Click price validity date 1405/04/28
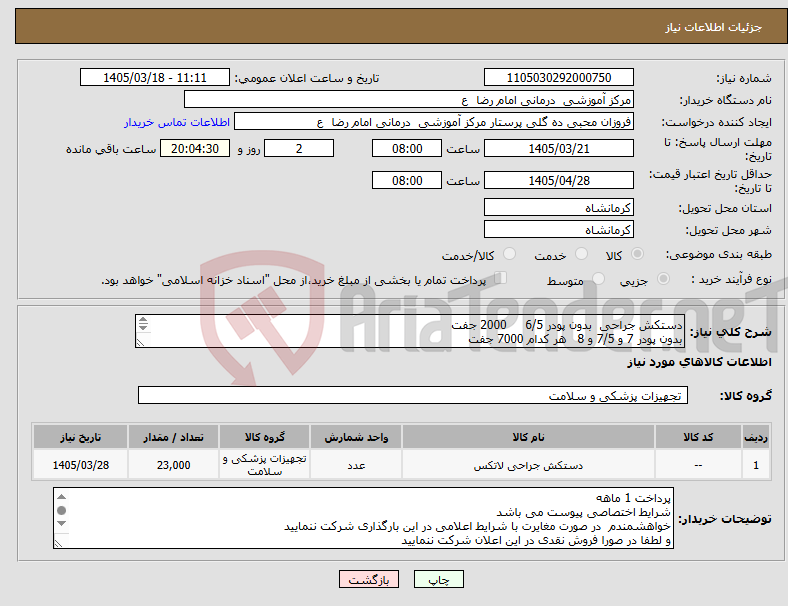This screenshot has width=788, height=606. pyautogui.click(x=558, y=180)
